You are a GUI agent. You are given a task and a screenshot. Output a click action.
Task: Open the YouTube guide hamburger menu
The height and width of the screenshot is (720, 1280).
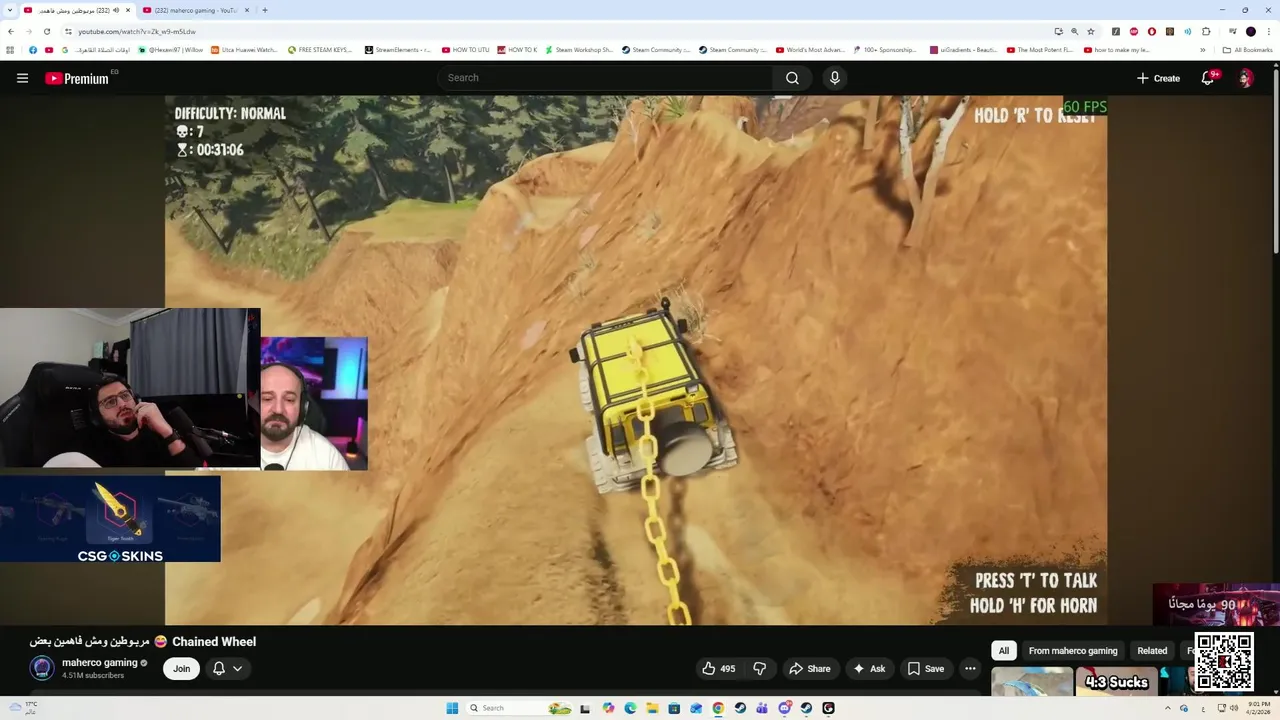point(22,78)
